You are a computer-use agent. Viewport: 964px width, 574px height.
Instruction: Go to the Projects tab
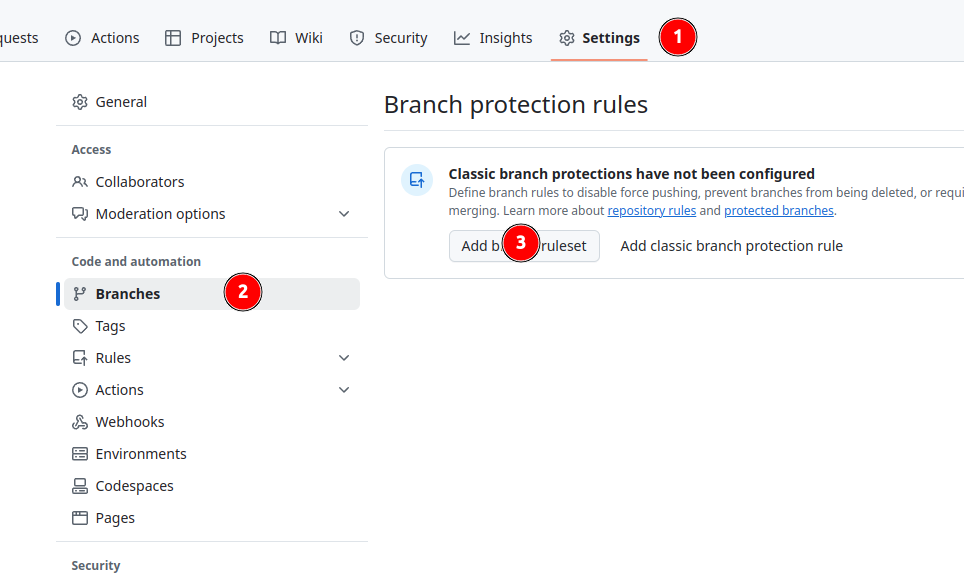pyautogui.click(x=204, y=38)
